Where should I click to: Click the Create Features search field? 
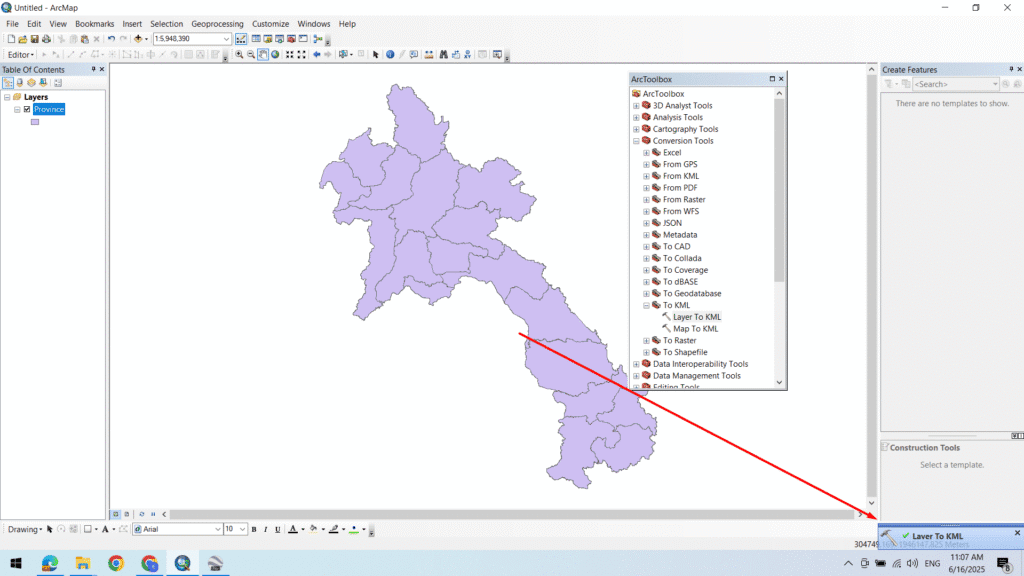pyautogui.click(x=955, y=84)
